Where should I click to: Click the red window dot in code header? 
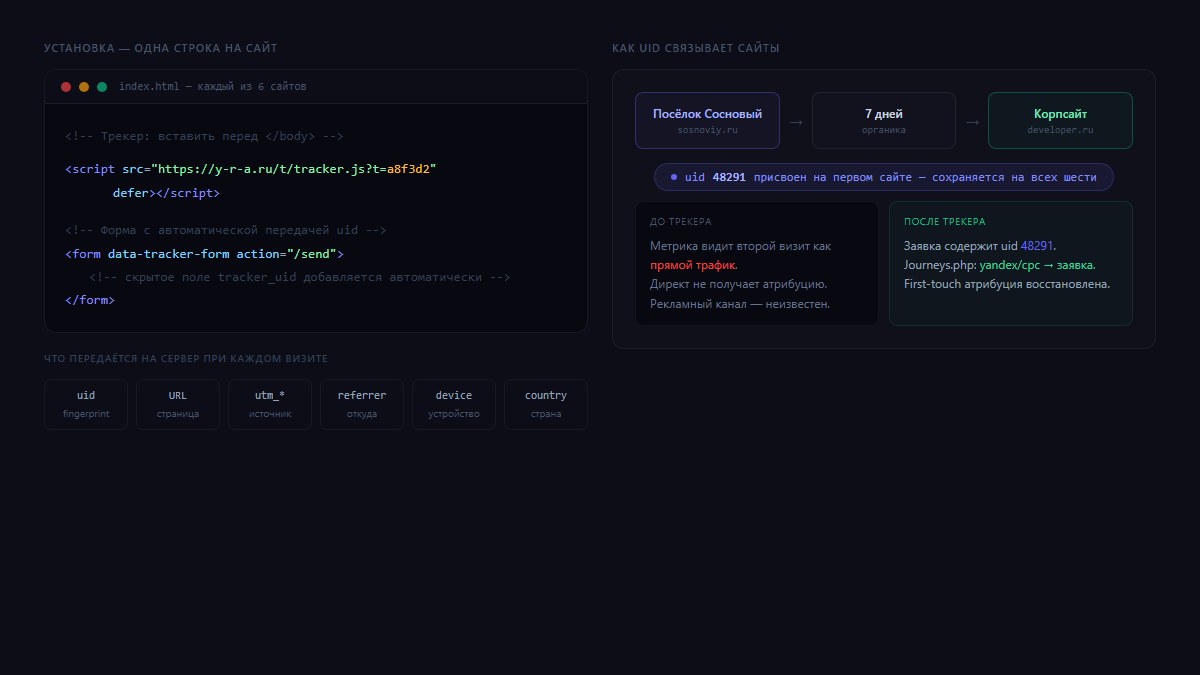pos(66,87)
